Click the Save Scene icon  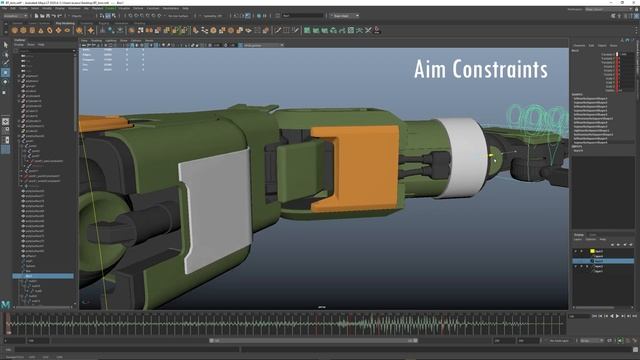48,16
